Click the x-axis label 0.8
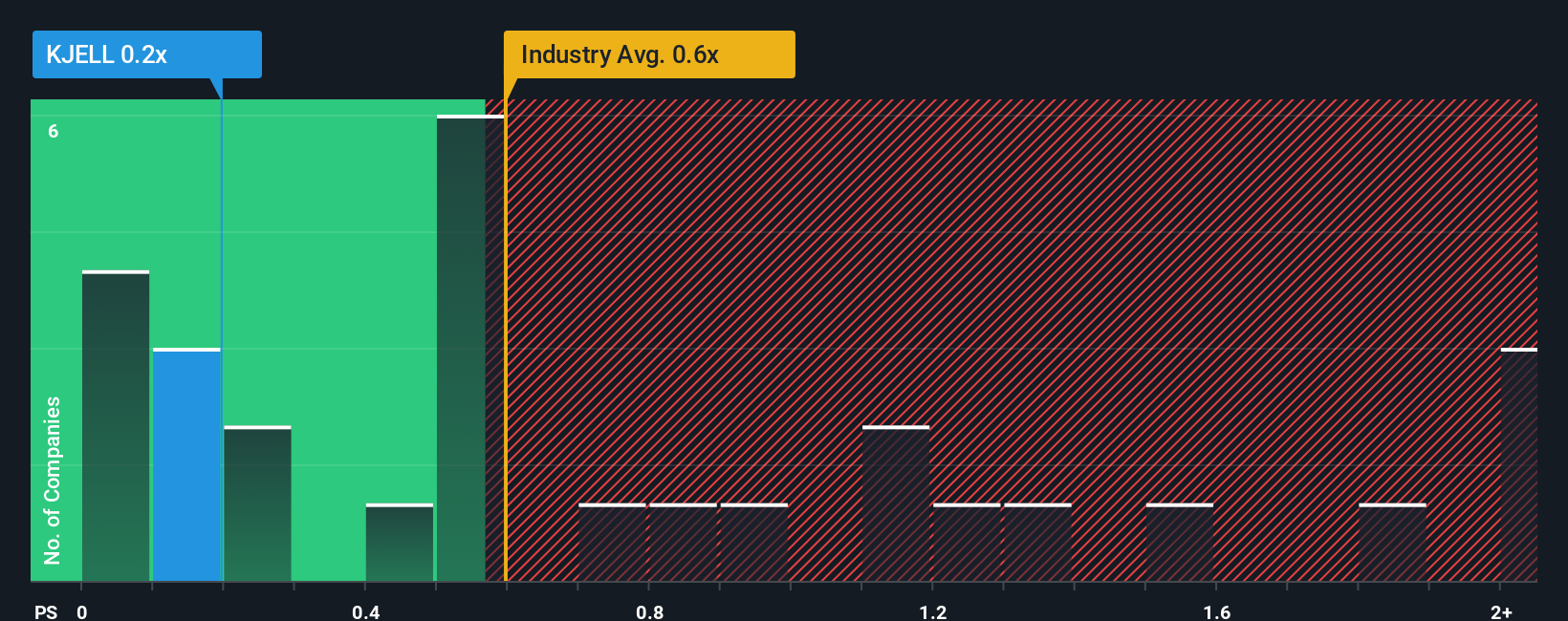The width and height of the screenshot is (1568, 621). pyautogui.click(x=650, y=611)
